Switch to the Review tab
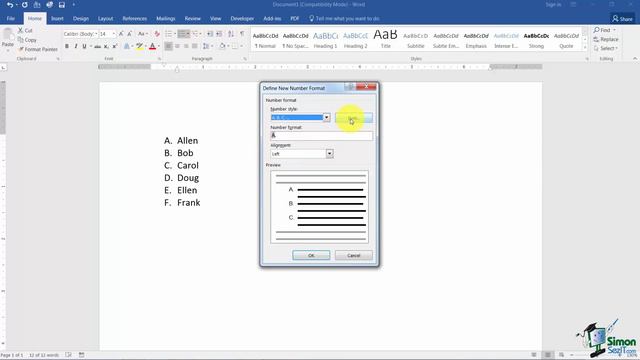Screen dimensions: 640x360 (193, 18)
